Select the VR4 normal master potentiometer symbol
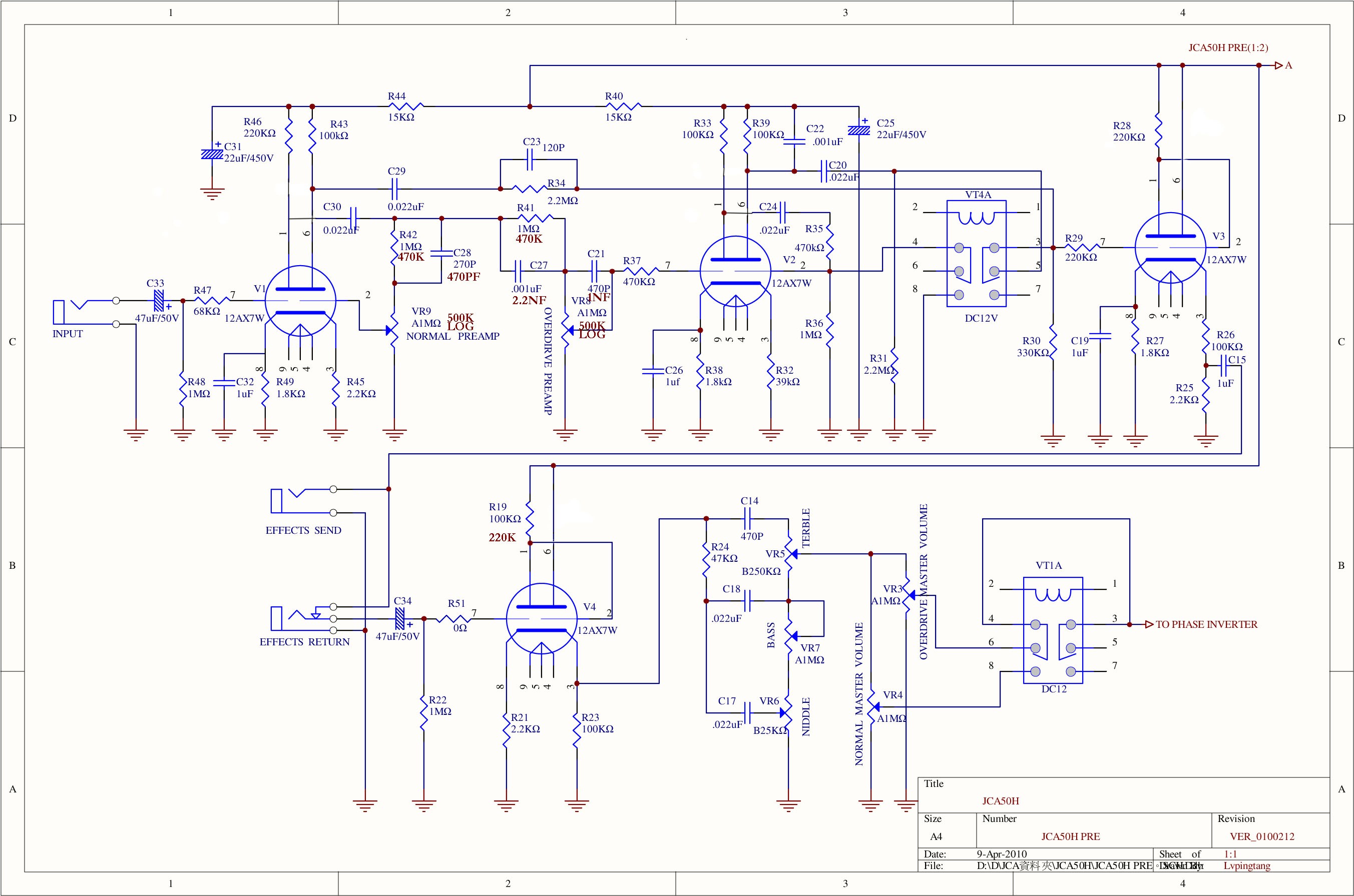 tap(873, 707)
